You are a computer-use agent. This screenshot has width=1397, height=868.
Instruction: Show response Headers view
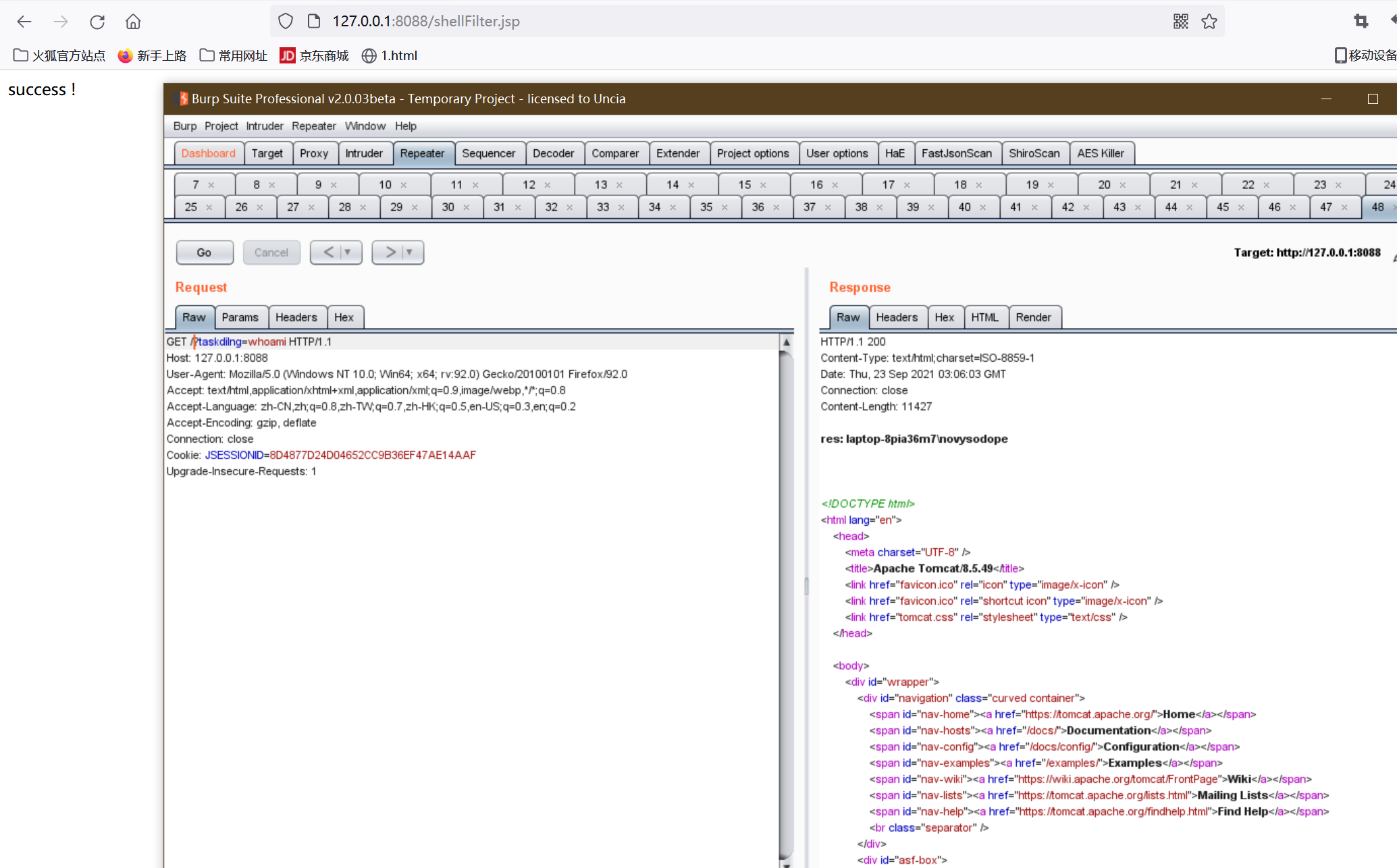pos(897,317)
